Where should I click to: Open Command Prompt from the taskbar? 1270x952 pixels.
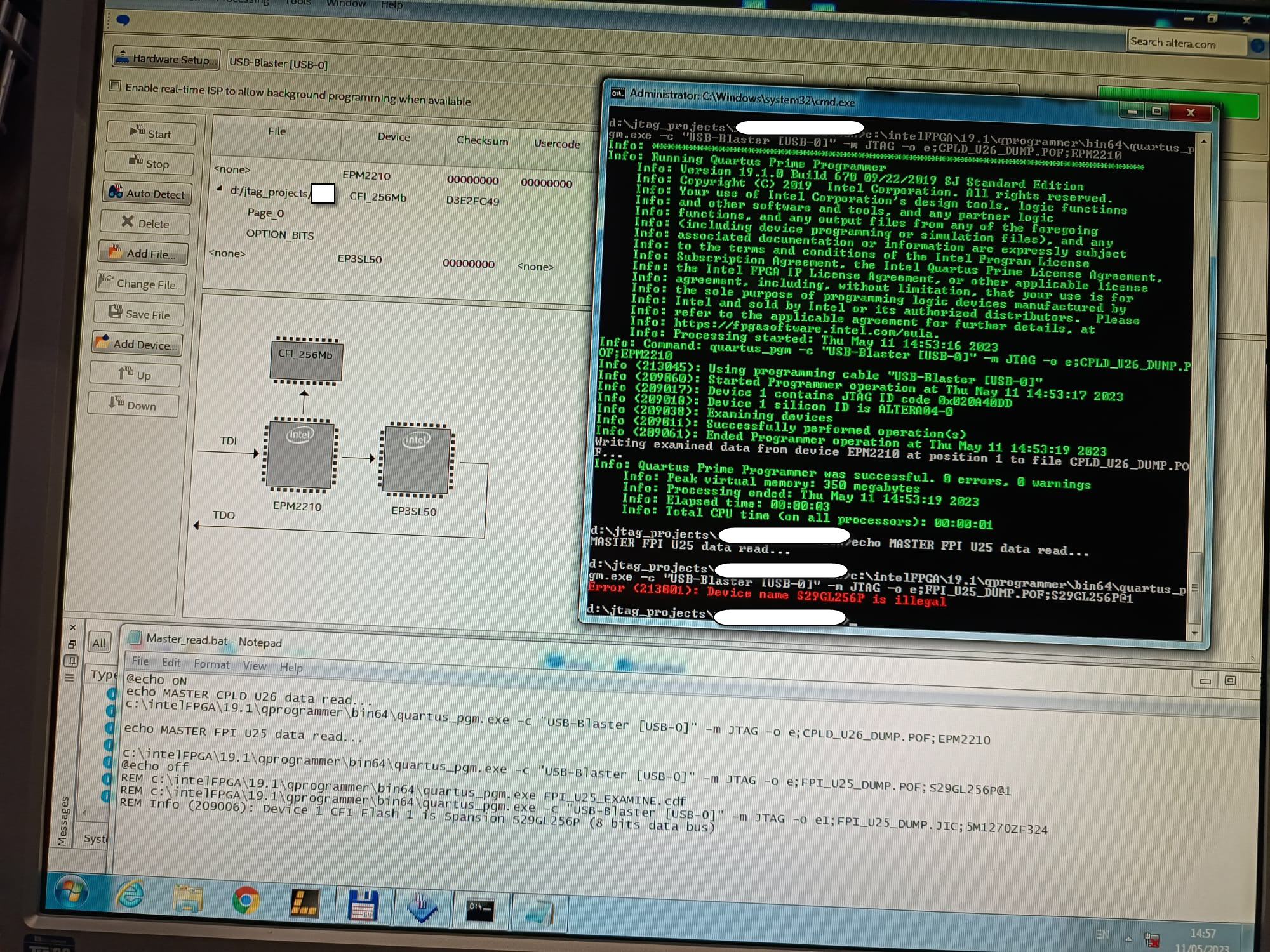point(481,906)
